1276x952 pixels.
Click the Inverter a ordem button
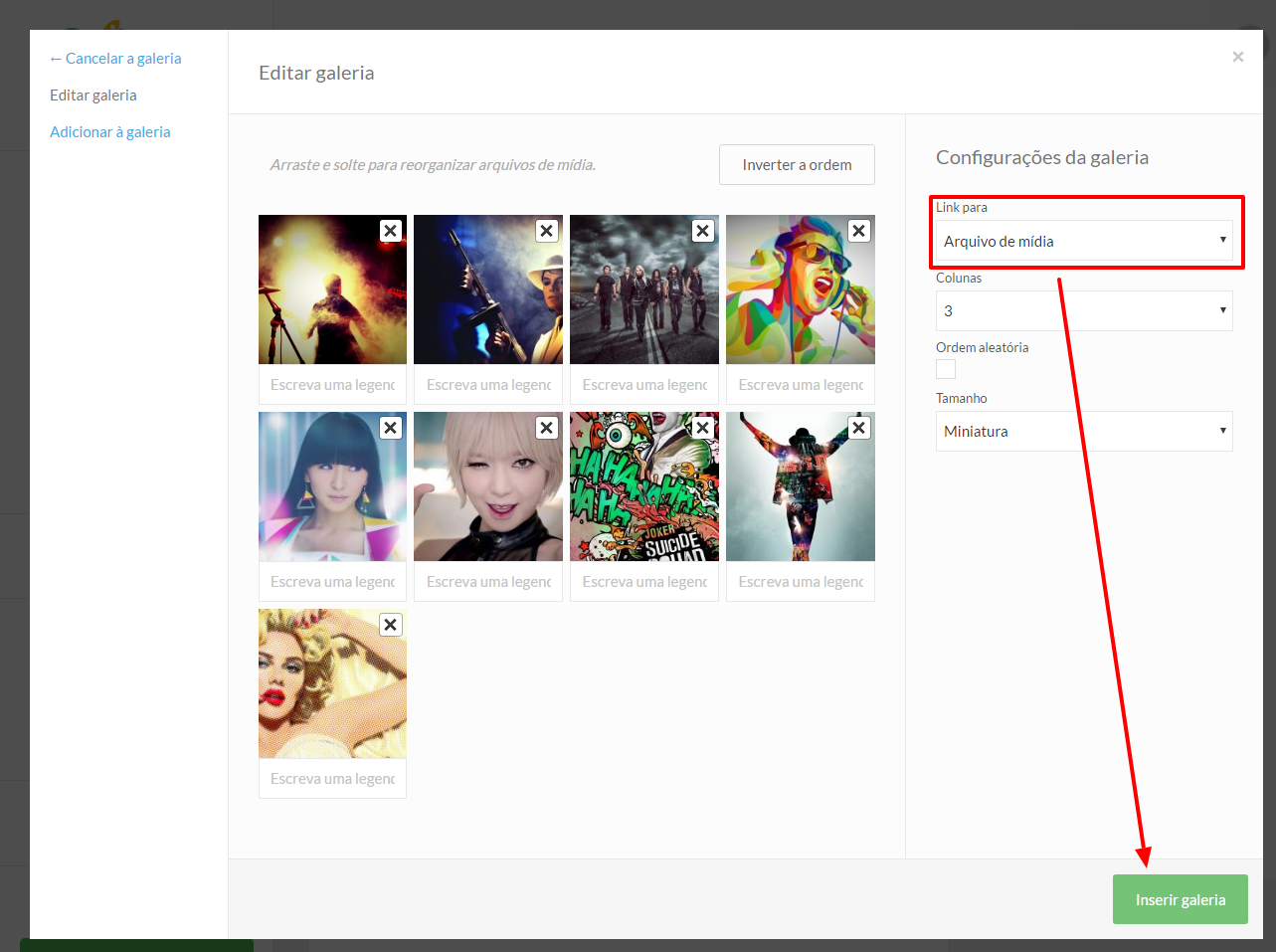click(x=797, y=165)
